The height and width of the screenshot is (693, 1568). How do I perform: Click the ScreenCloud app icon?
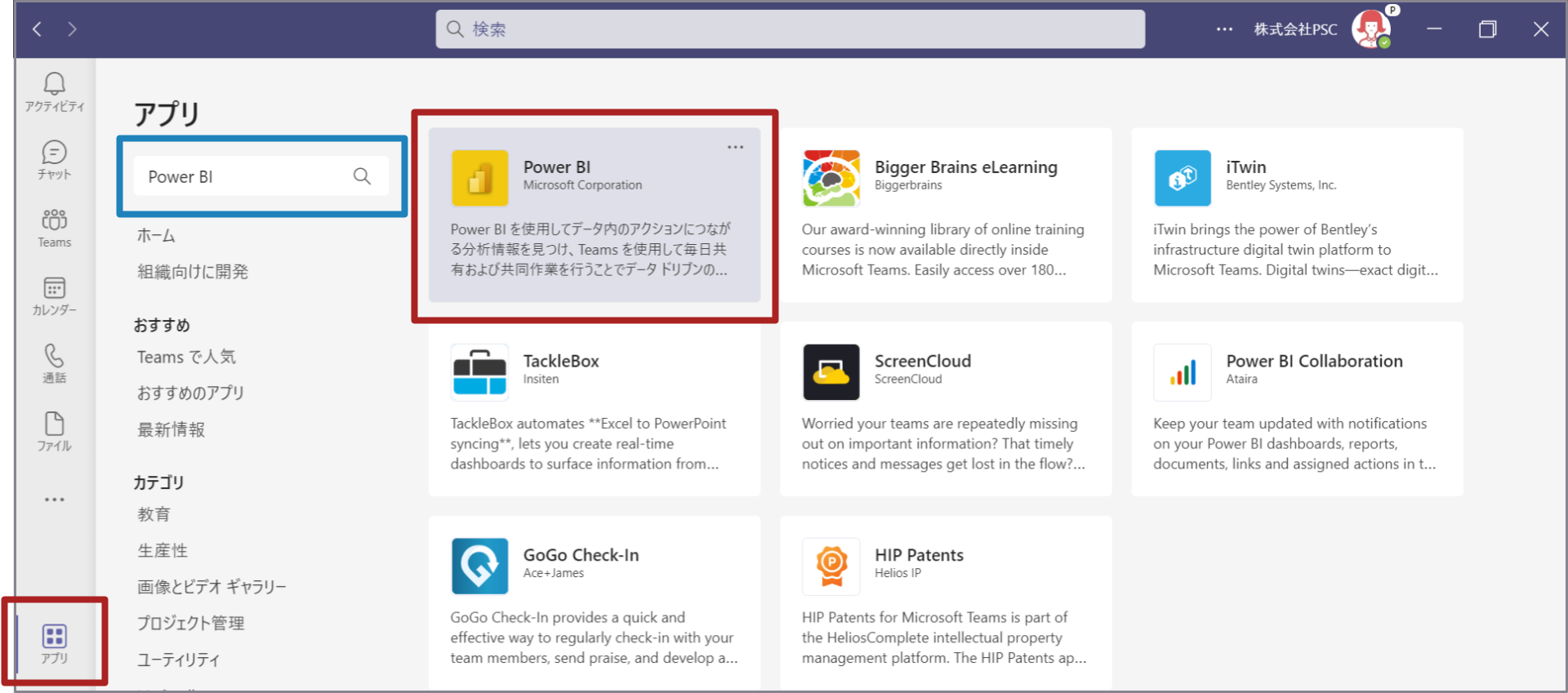[831, 372]
